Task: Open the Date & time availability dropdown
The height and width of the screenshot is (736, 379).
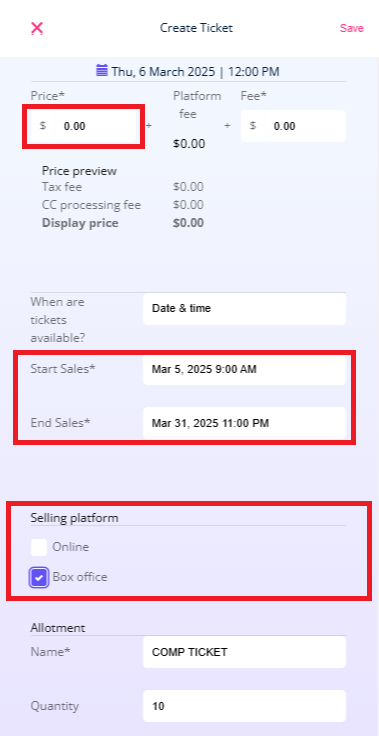Action: click(244, 309)
